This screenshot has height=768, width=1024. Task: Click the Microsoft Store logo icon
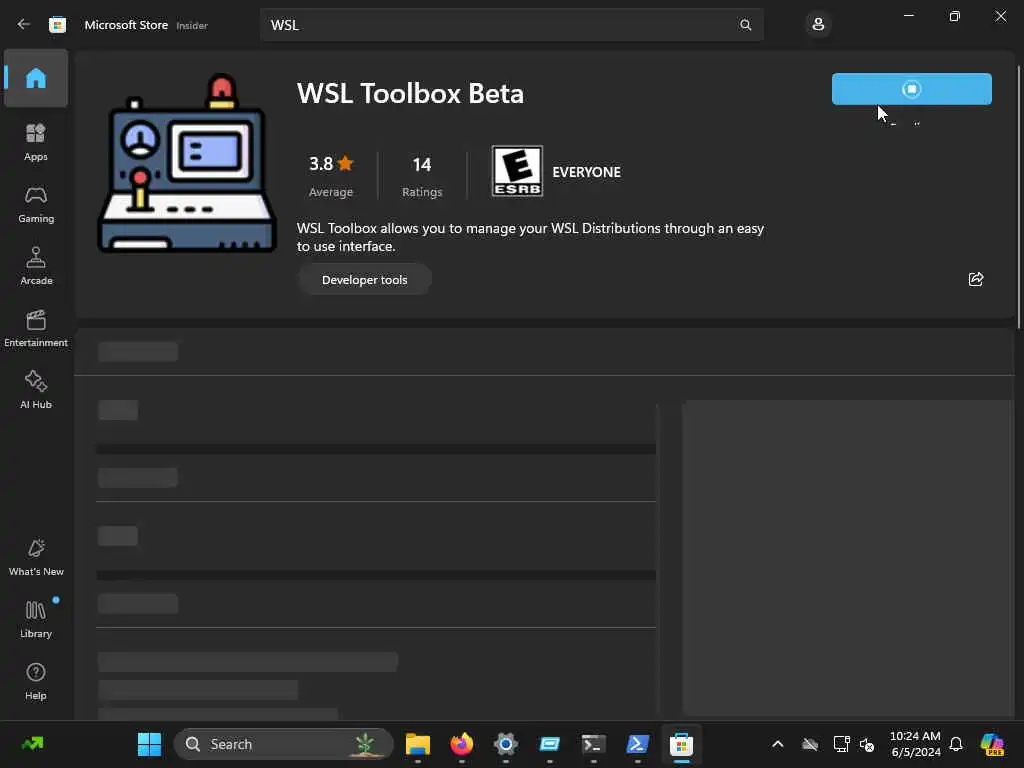tap(57, 25)
